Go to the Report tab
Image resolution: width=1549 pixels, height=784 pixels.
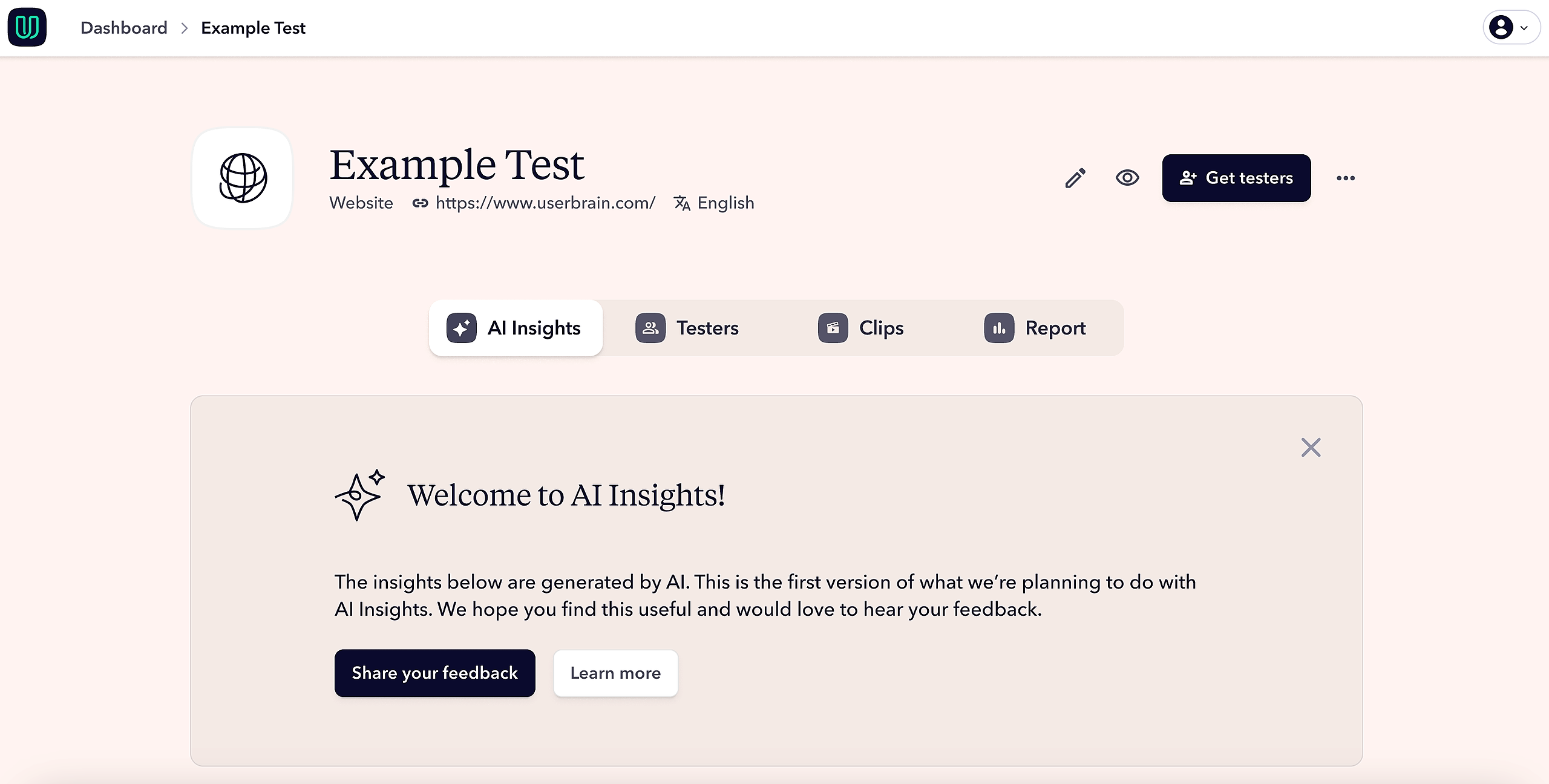tap(1035, 328)
